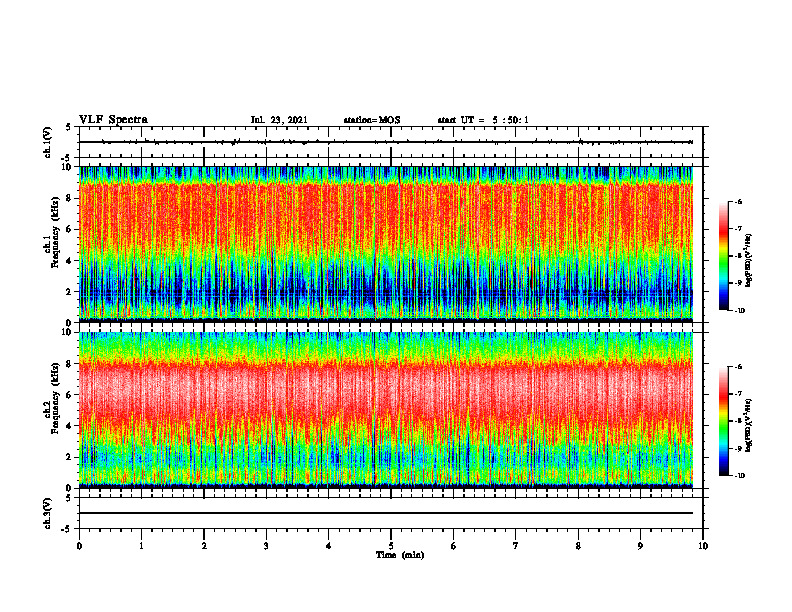Image resolution: width=792 pixels, height=612 pixels.
Task: Click the "2" kHz tick on ch.1 frequency axis
Action: point(69,292)
